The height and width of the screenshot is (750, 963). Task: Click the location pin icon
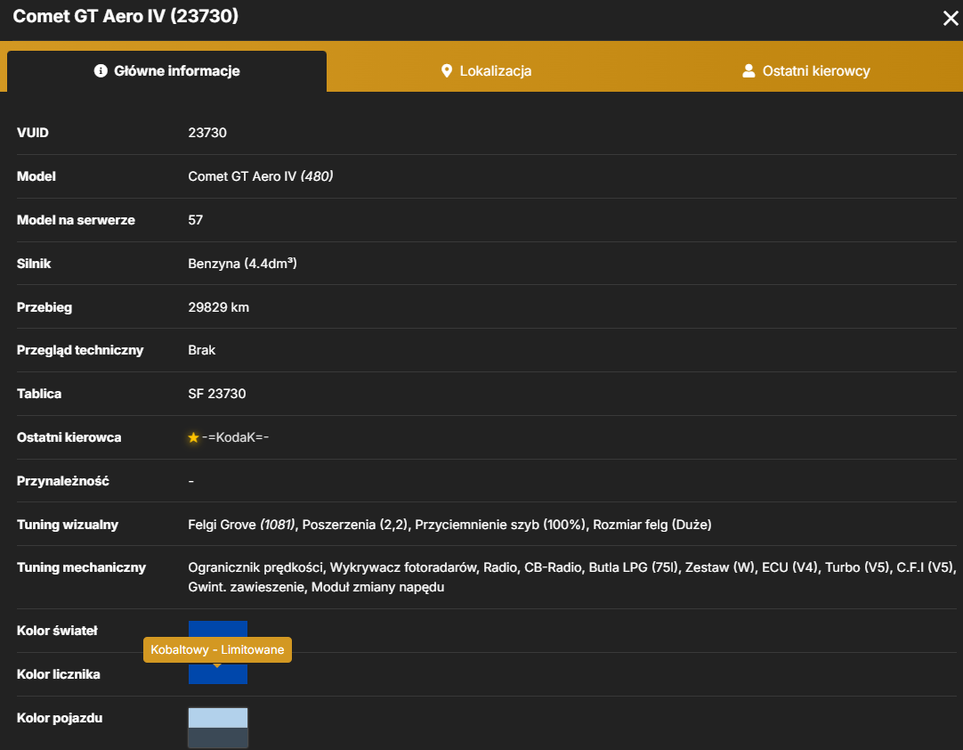pyautogui.click(x=446, y=71)
